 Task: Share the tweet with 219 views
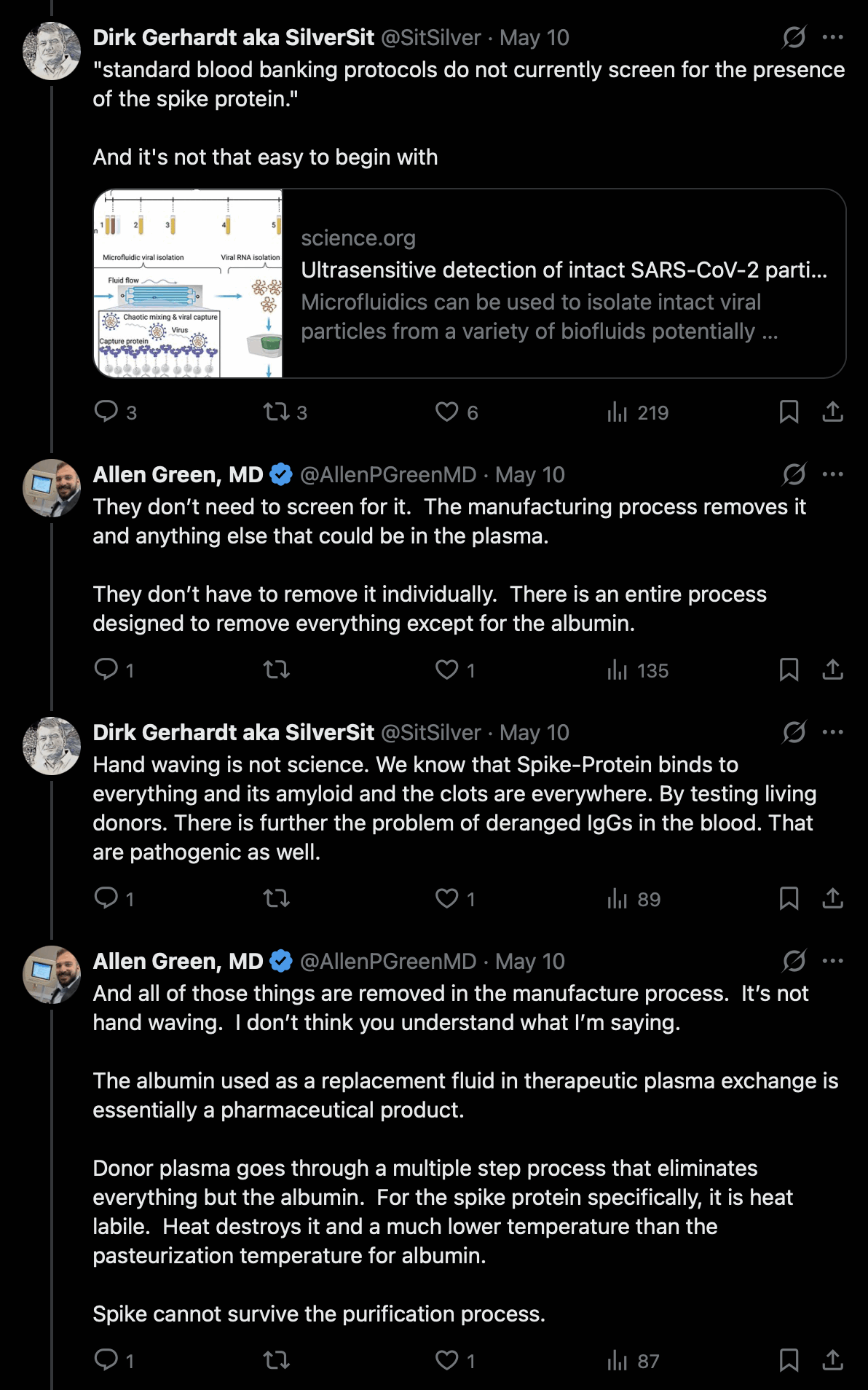832,412
